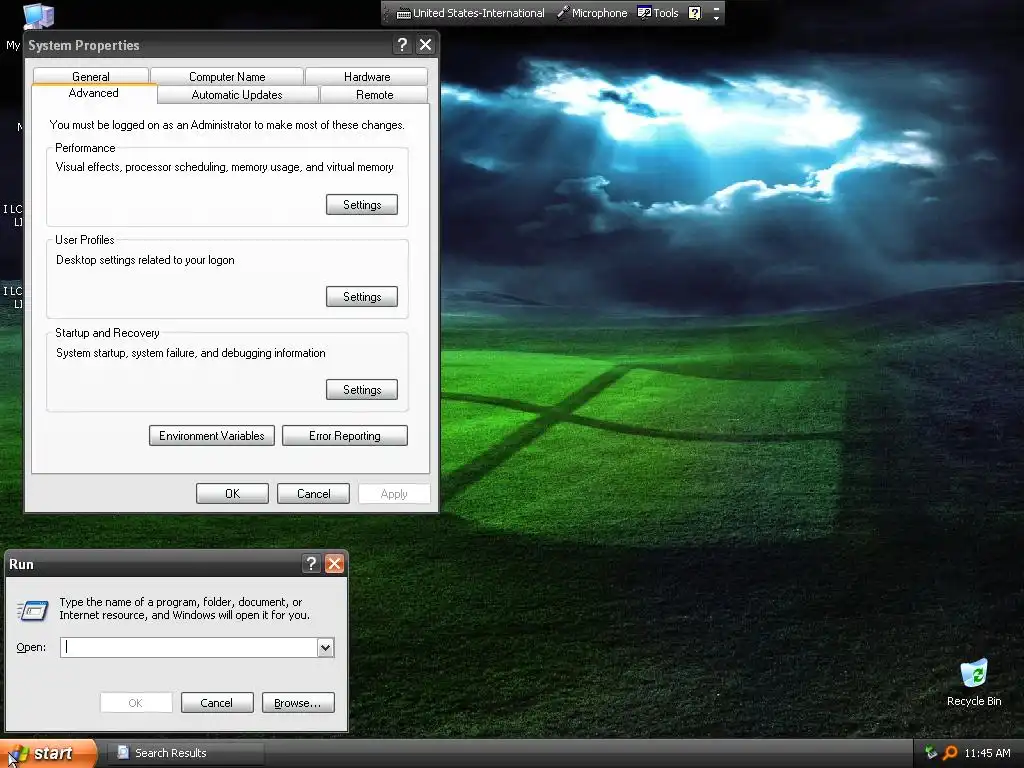Expand the Open dropdown in Run
The image size is (1024, 768).
pos(325,647)
